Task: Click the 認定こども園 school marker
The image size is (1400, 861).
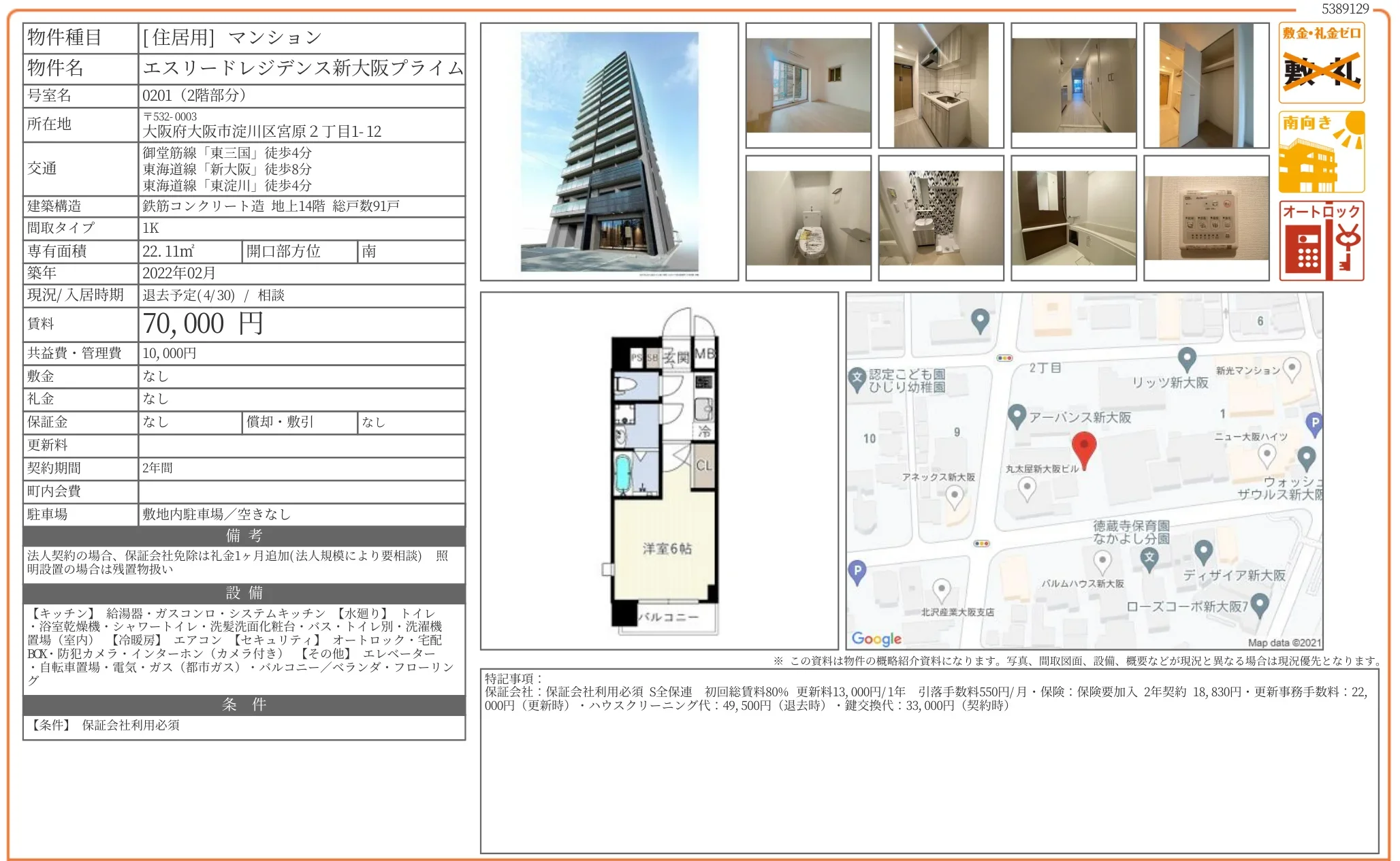Action: 857,379
